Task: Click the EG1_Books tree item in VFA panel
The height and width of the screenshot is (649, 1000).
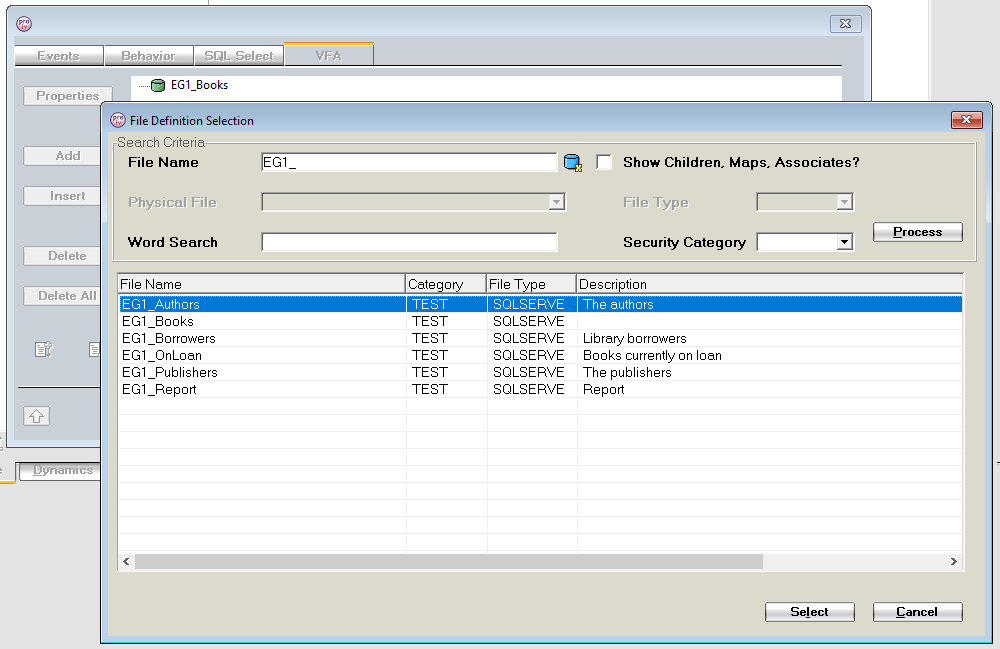Action: [x=199, y=85]
